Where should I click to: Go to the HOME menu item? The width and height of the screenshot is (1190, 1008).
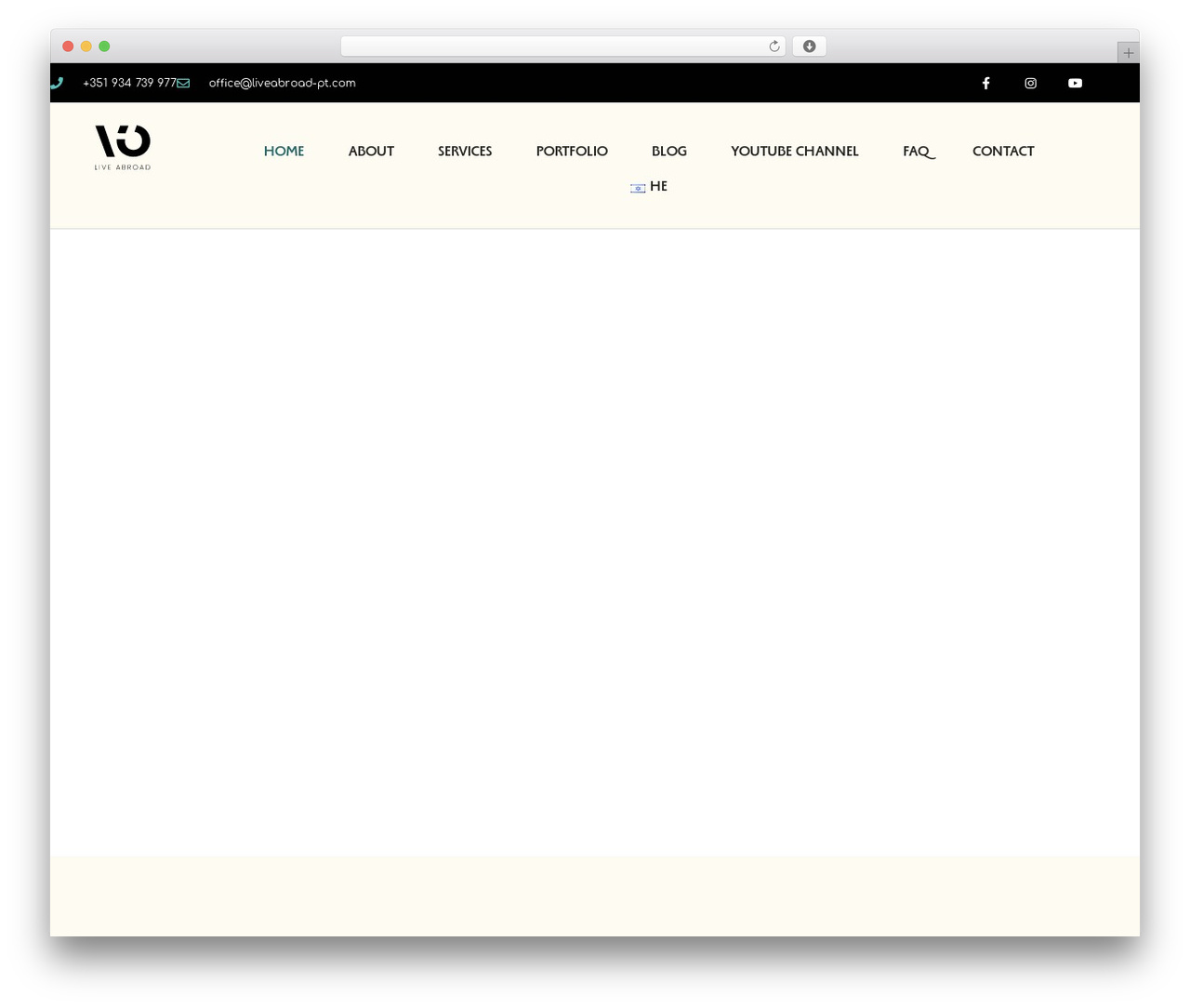pyautogui.click(x=284, y=151)
